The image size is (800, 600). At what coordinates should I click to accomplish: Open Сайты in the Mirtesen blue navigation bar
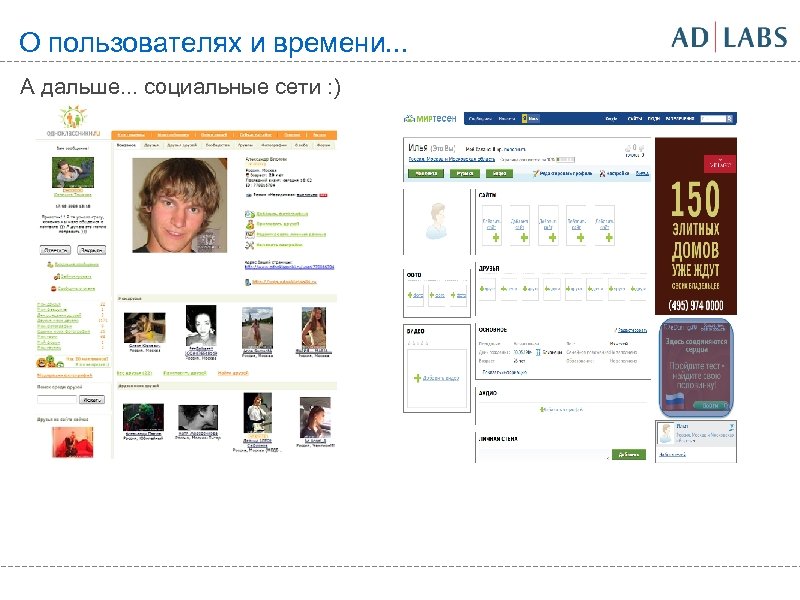click(635, 119)
